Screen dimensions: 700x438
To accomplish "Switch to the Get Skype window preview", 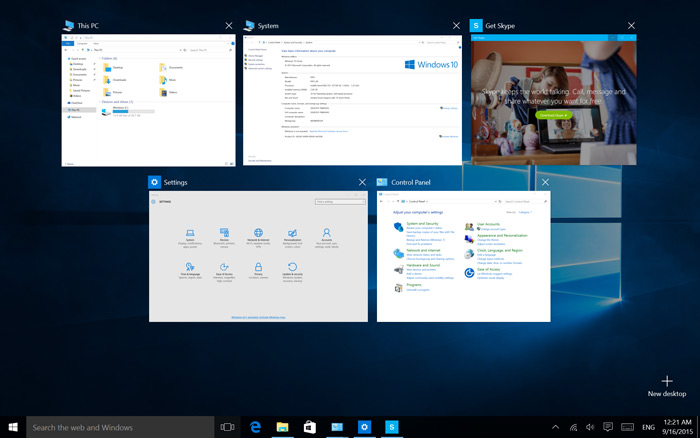I will pyautogui.click(x=553, y=100).
